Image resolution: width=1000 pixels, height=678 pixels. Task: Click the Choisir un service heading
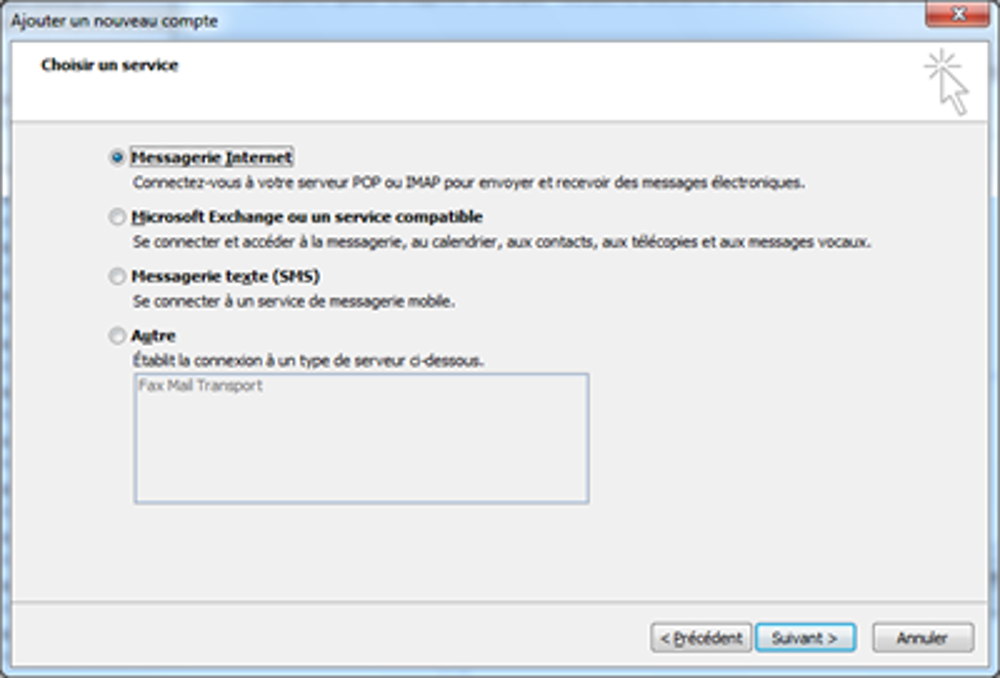pos(109,65)
